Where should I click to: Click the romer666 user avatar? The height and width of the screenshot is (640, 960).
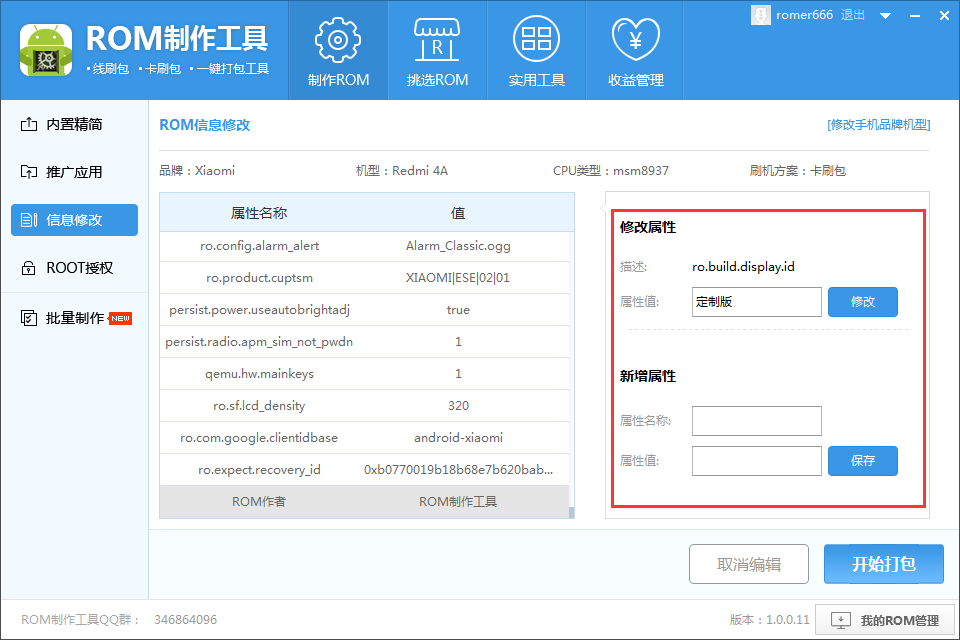tap(760, 15)
